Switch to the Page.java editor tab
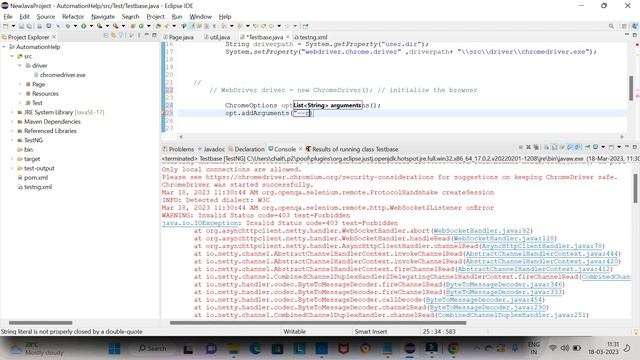The image size is (640, 360). [178, 37]
